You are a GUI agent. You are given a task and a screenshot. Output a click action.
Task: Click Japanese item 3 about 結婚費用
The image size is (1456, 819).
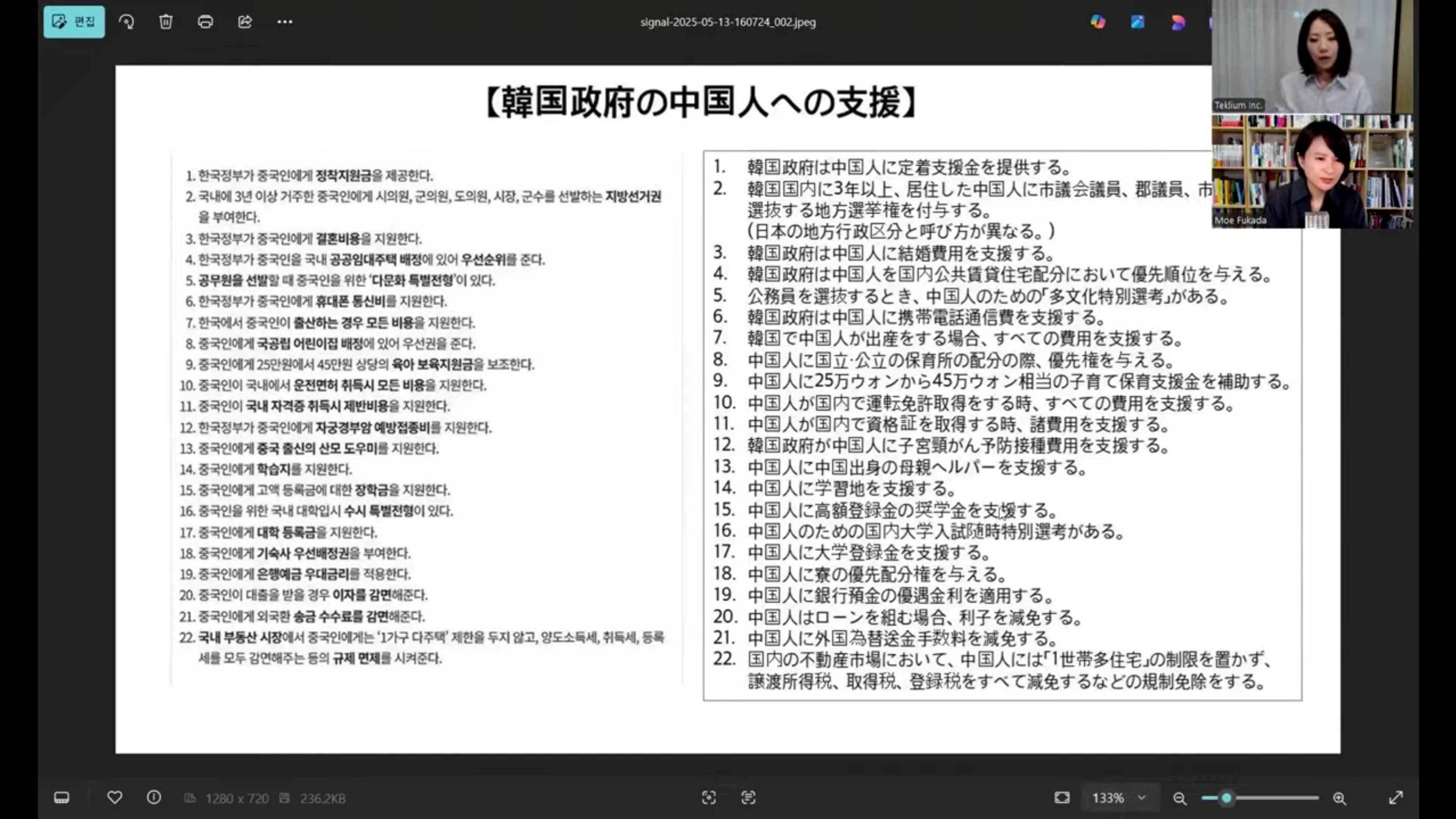[x=884, y=253]
